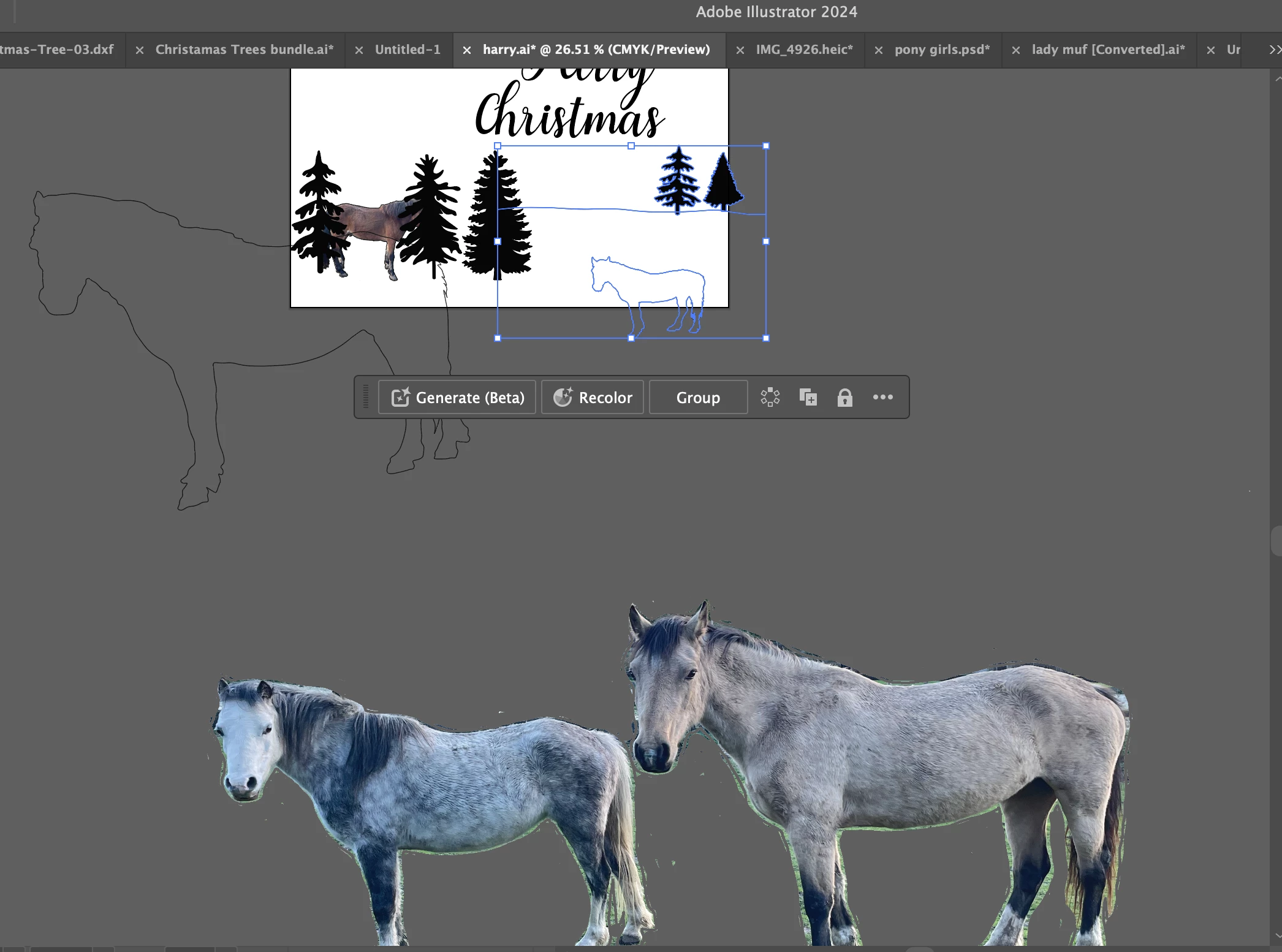Image resolution: width=1282 pixels, height=952 pixels.
Task: Close the harry.ai document tab
Action: [x=467, y=50]
